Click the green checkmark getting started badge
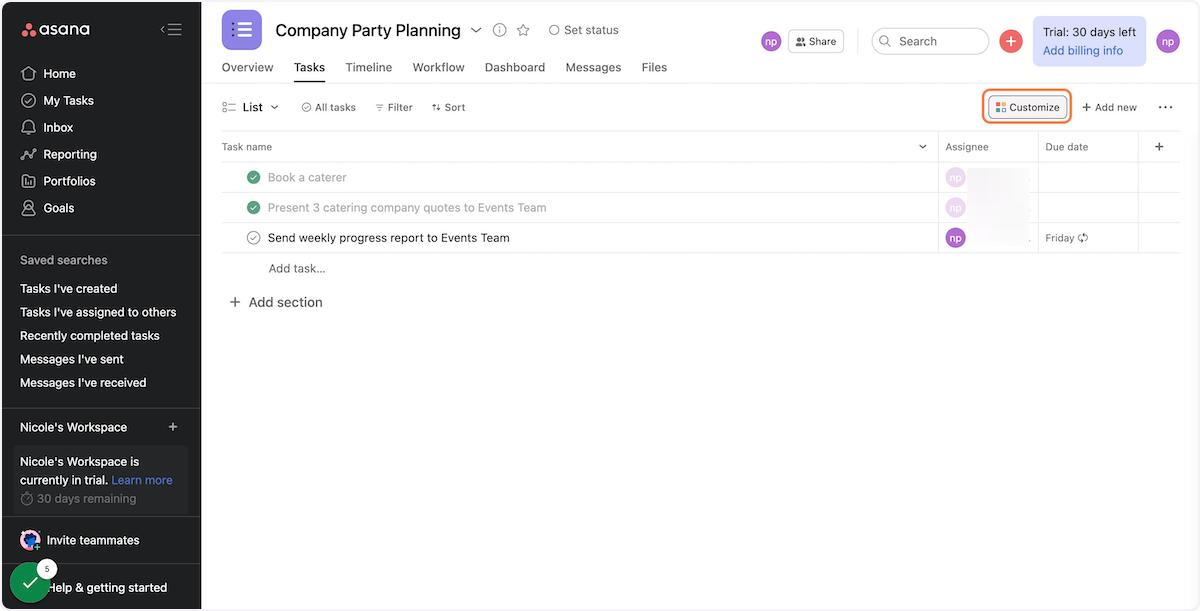The image size is (1200, 611). [30, 583]
